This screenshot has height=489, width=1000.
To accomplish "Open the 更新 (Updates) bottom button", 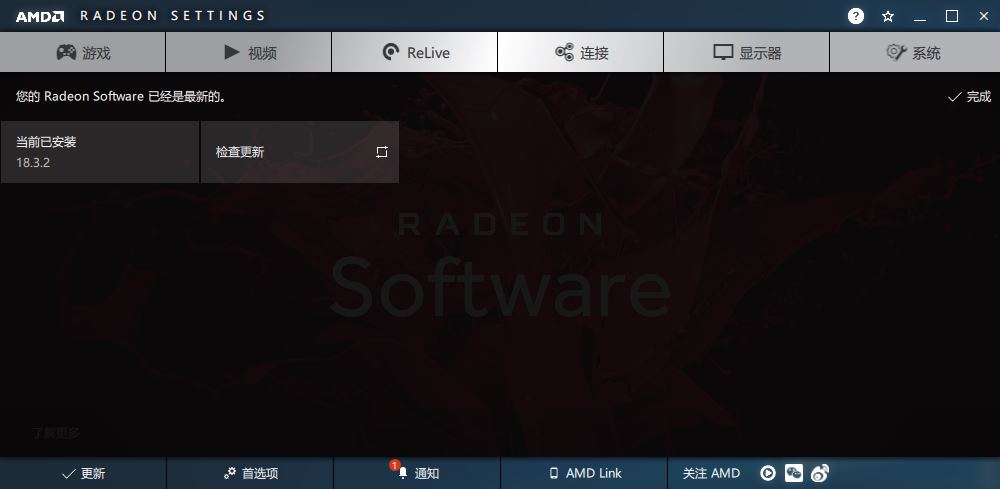I will (83, 473).
